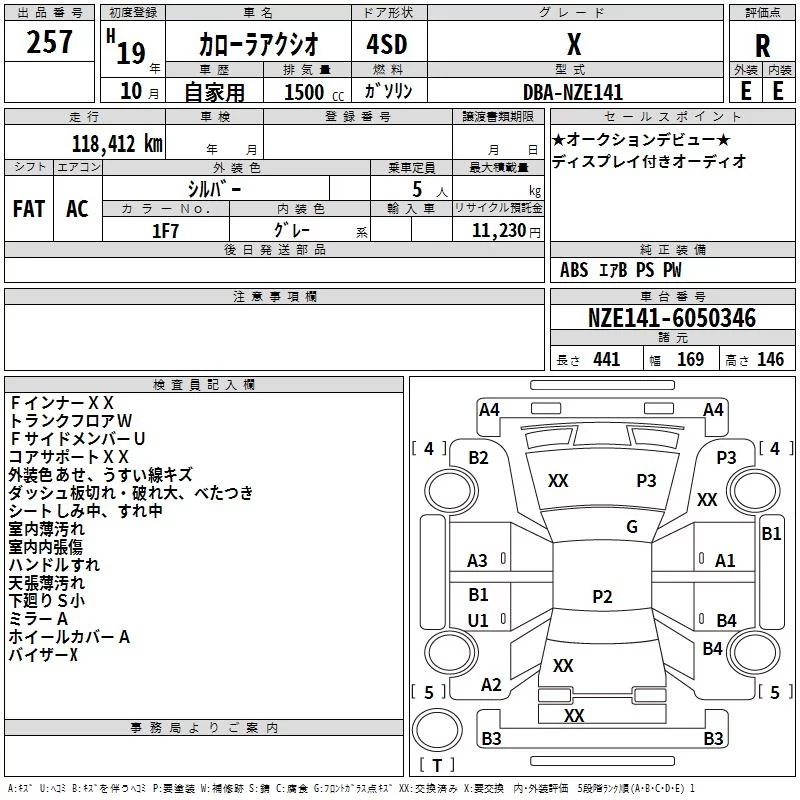The width and height of the screenshot is (800, 800).
Task: Click inspector note 天張薄汚れ
Action: coord(46,583)
